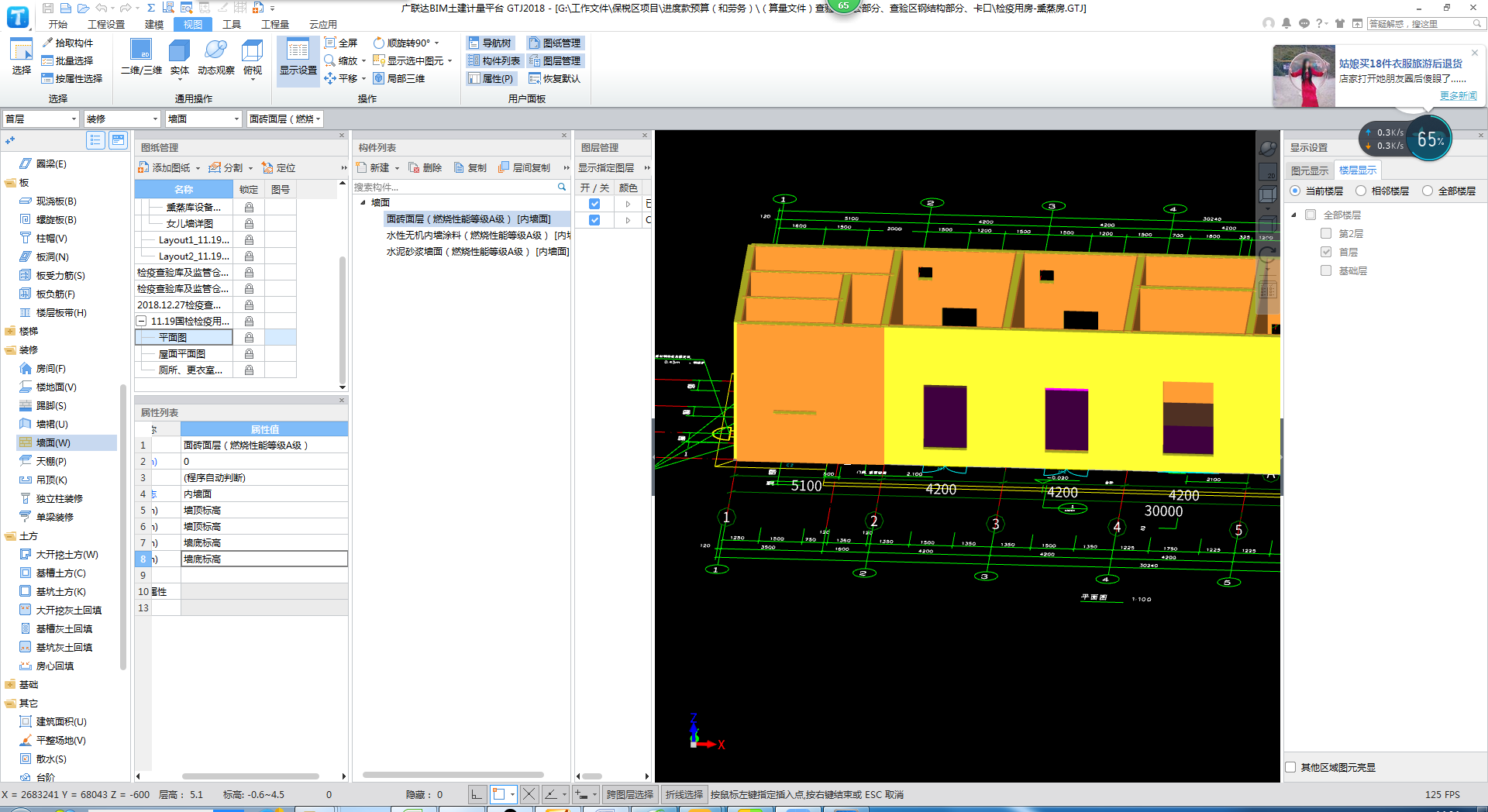1488x812 pixels.
Task: Click 层间复制 copy between floors icon
Action: tap(504, 167)
